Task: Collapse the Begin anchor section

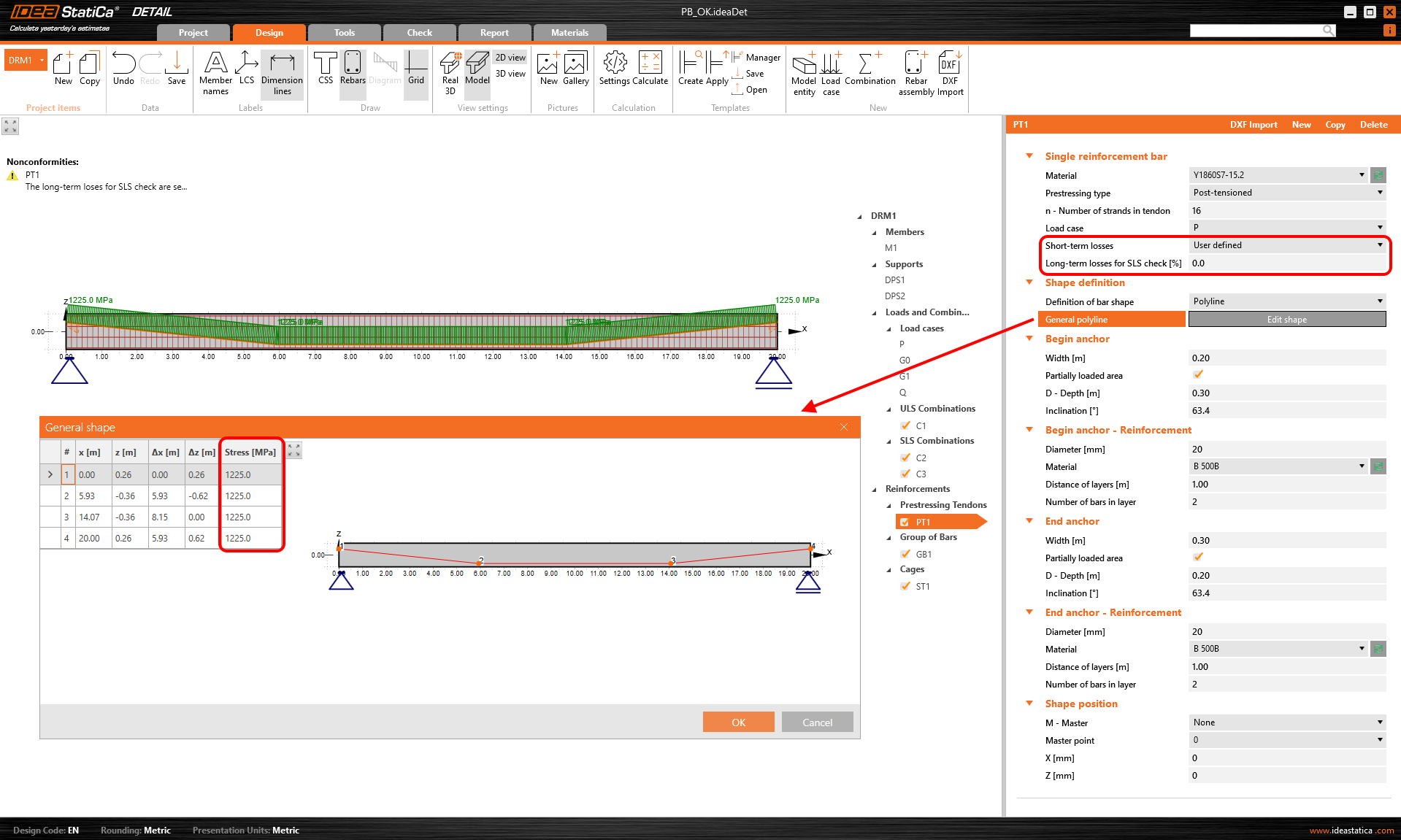Action: pyautogui.click(x=1029, y=339)
